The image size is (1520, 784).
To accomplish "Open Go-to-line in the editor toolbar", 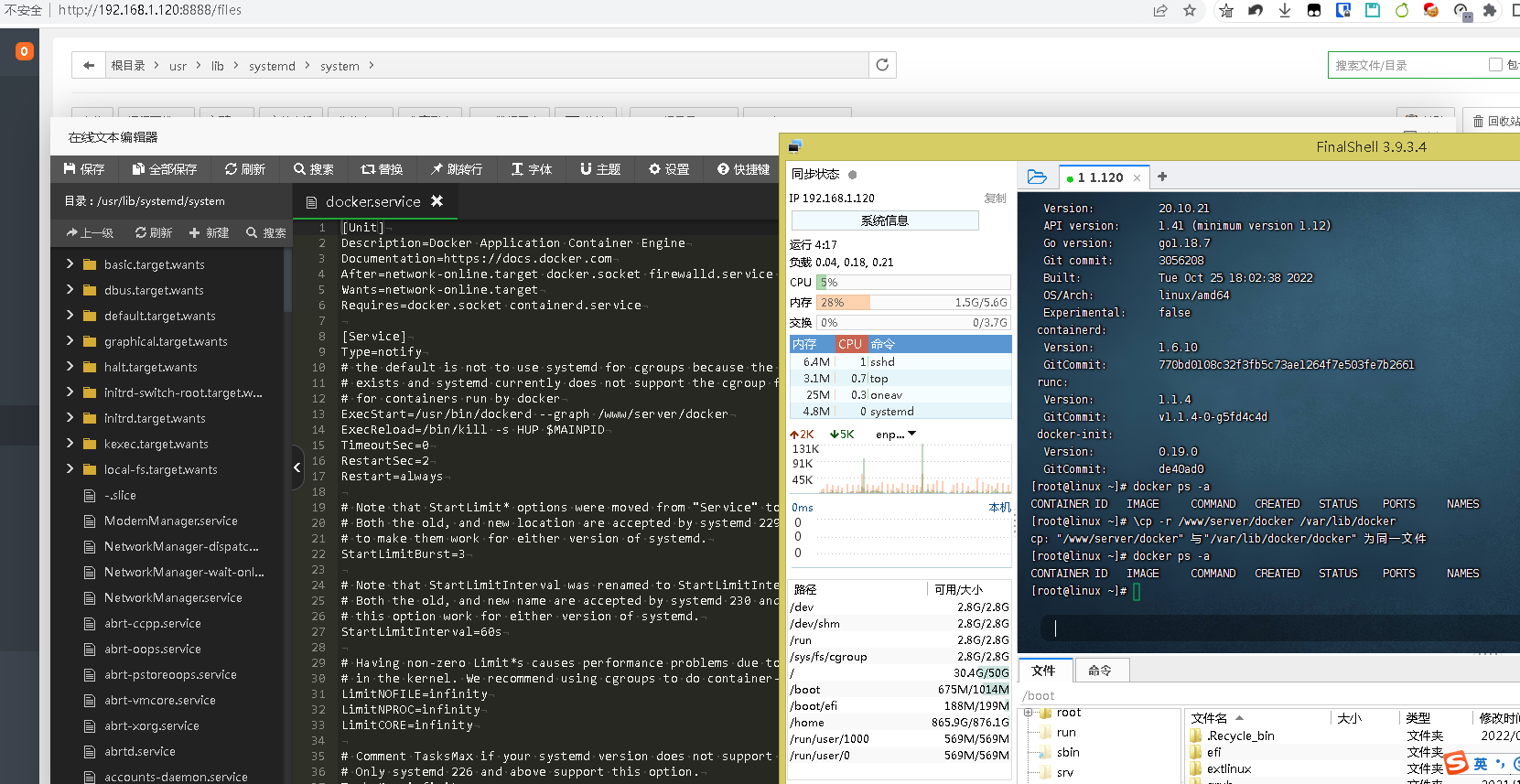I will coord(457,169).
